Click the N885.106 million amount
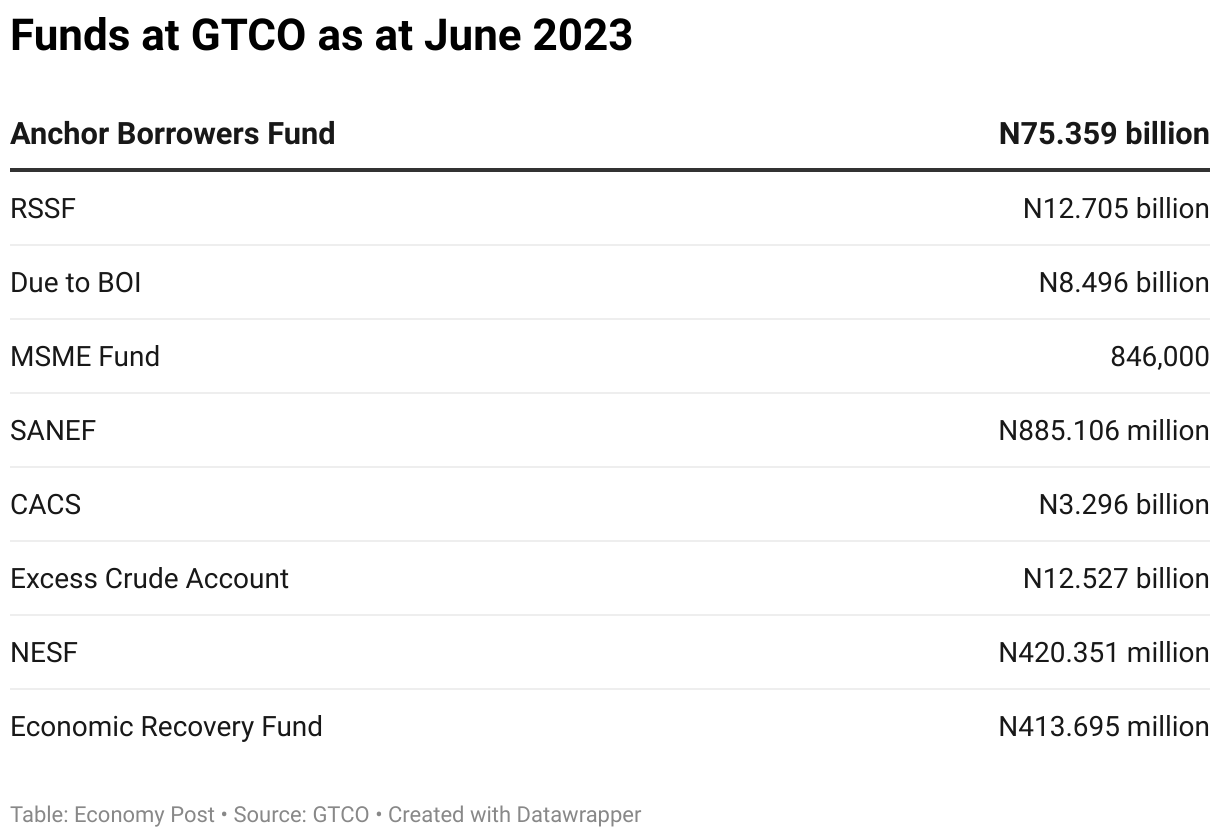Viewport: 1220px width, 838px height. pos(1104,430)
